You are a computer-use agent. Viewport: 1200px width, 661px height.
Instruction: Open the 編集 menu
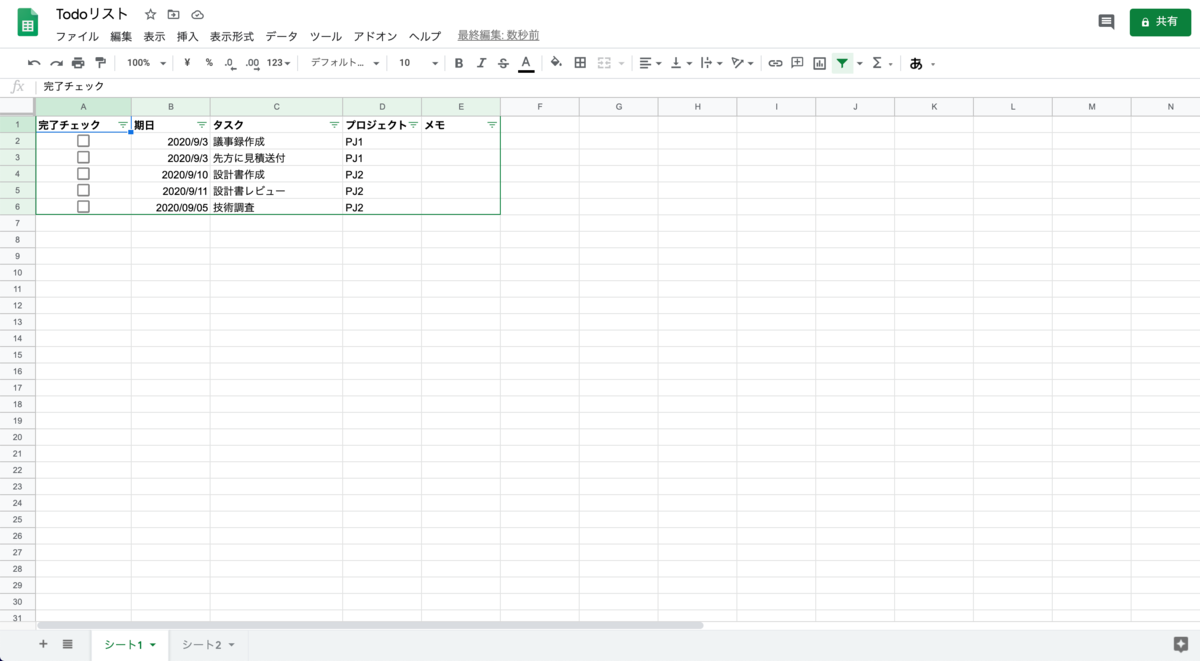pos(121,36)
